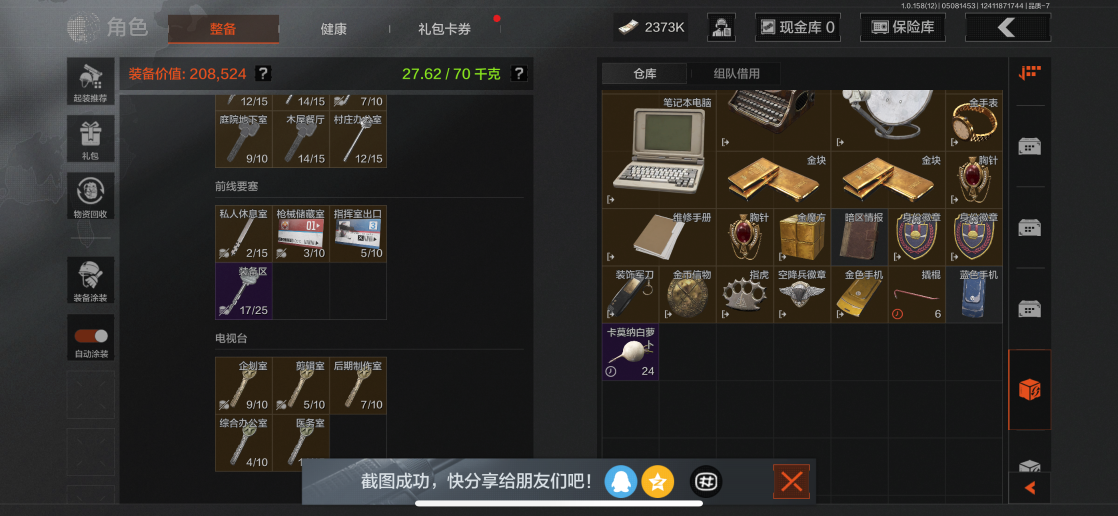
Task: Open the 起装推荐 loadout recommendation icon
Action: pyautogui.click(x=91, y=81)
